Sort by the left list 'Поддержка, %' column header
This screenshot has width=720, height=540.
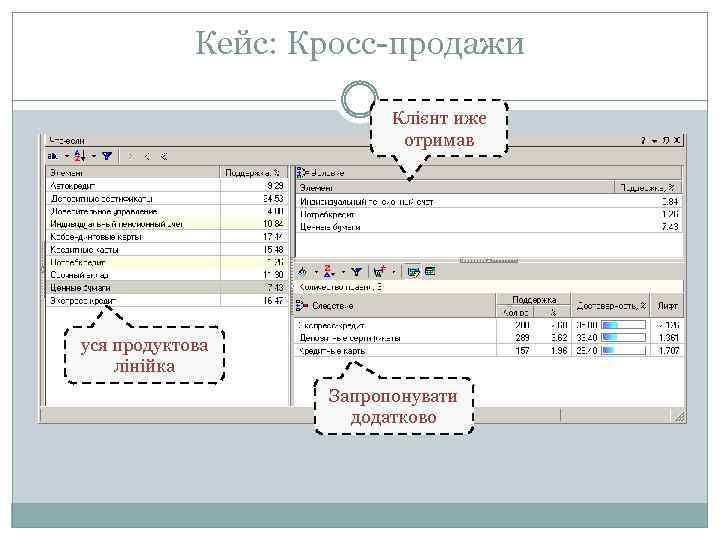254,173
